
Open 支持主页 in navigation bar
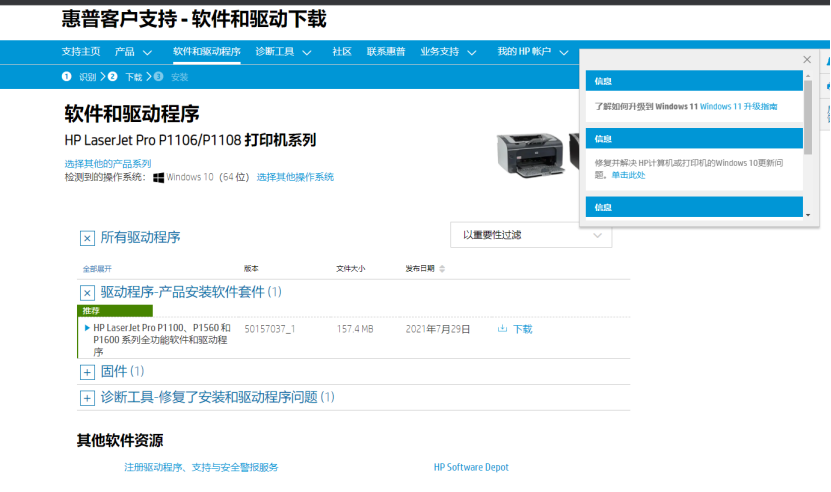[x=81, y=51]
